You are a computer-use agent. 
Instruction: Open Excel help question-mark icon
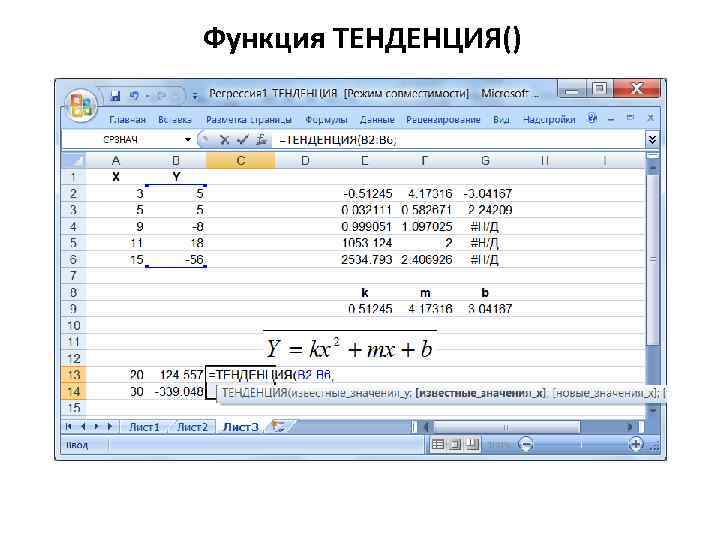(592, 119)
